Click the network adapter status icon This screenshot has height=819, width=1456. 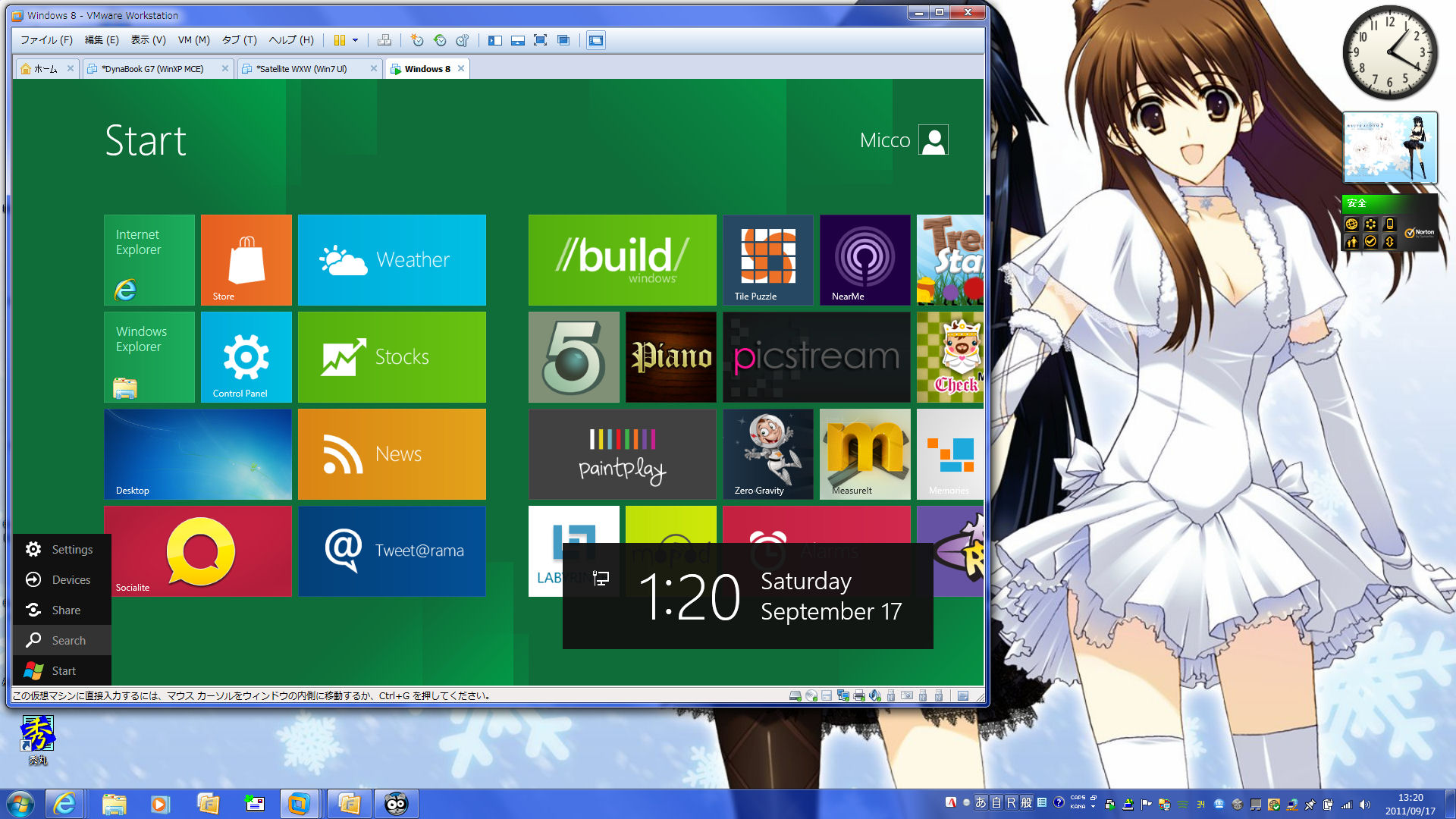[843, 695]
